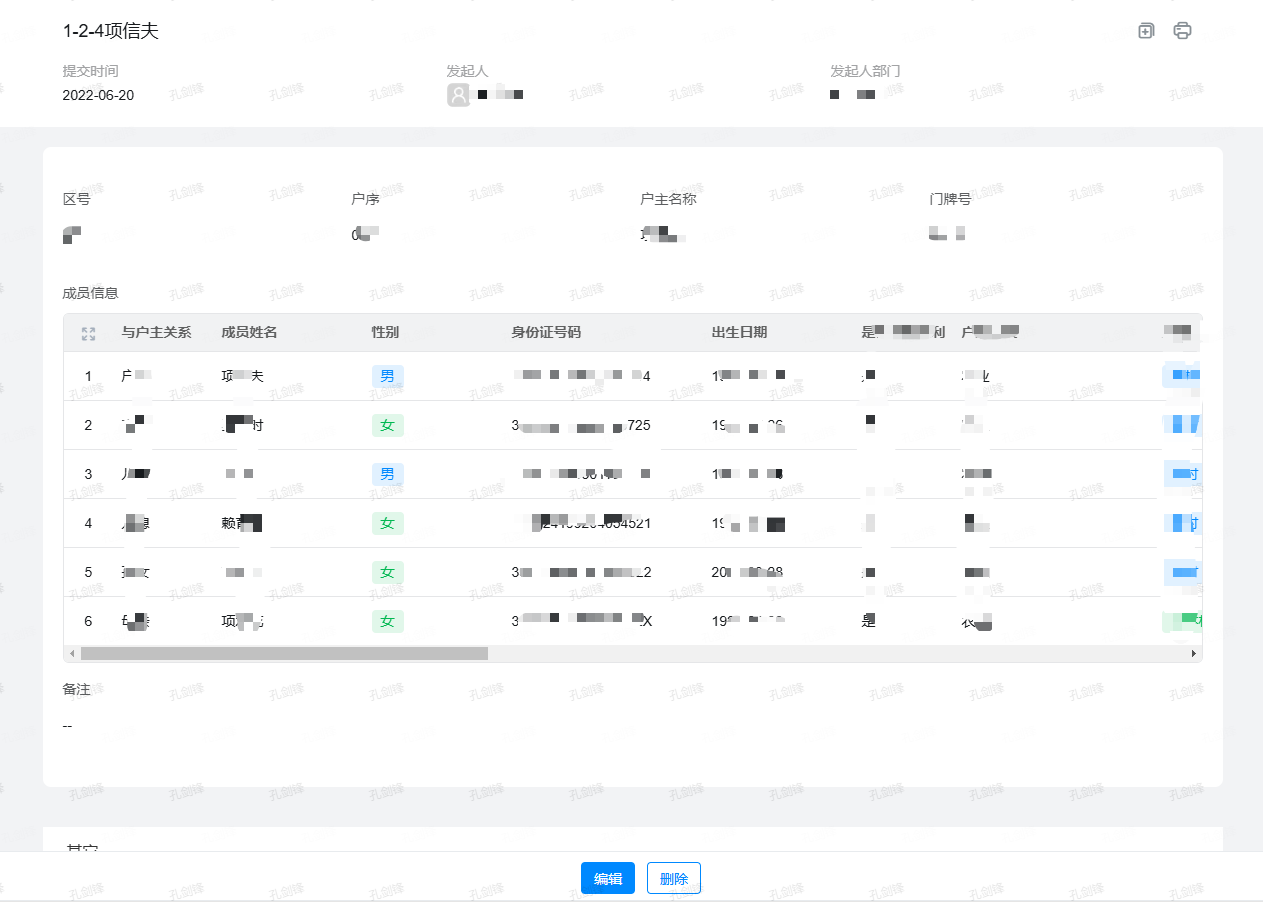The height and width of the screenshot is (902, 1263).
Task: Click the 男 tag in row 3
Action: 388,474
